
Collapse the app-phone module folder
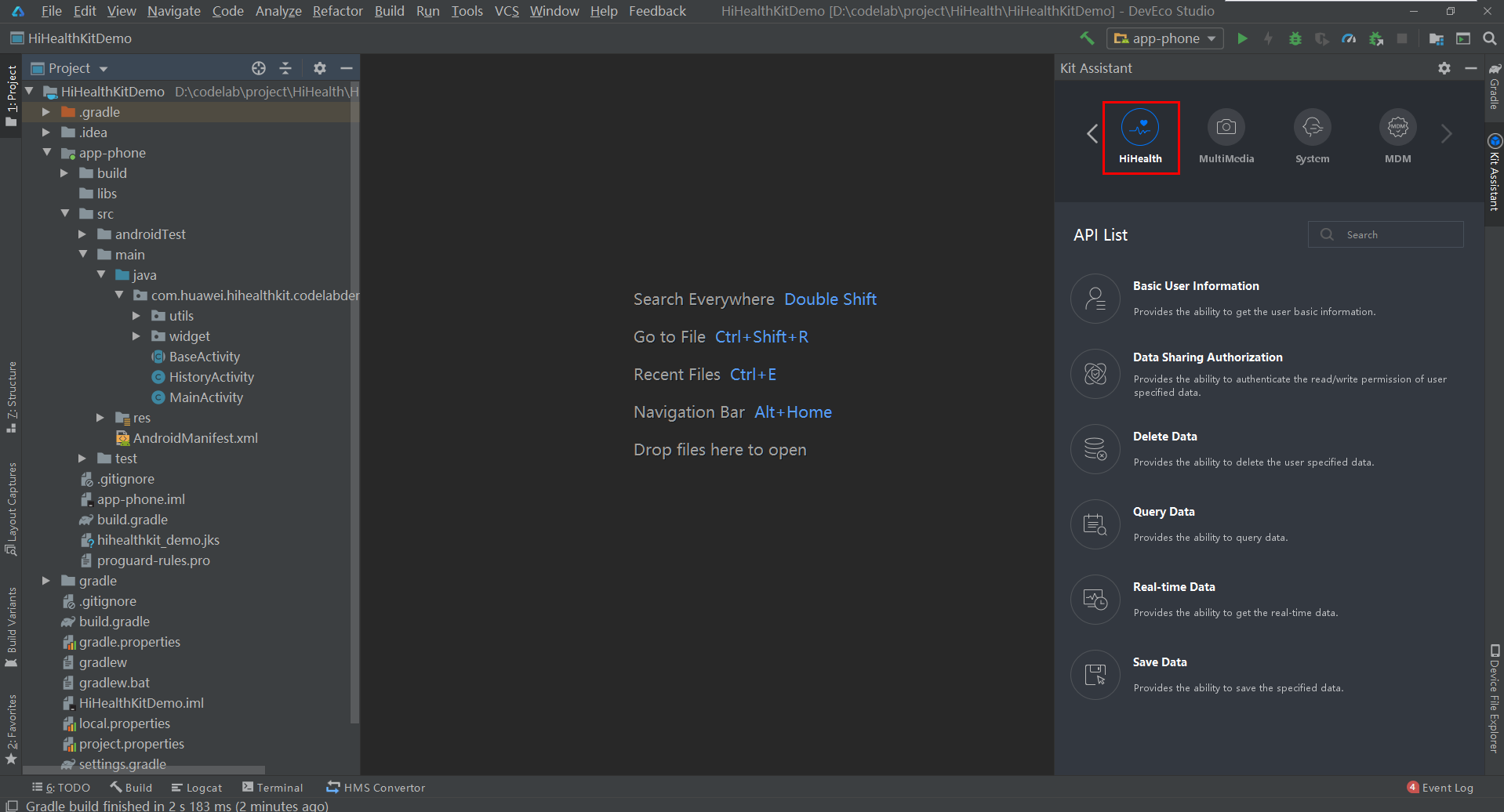point(47,153)
